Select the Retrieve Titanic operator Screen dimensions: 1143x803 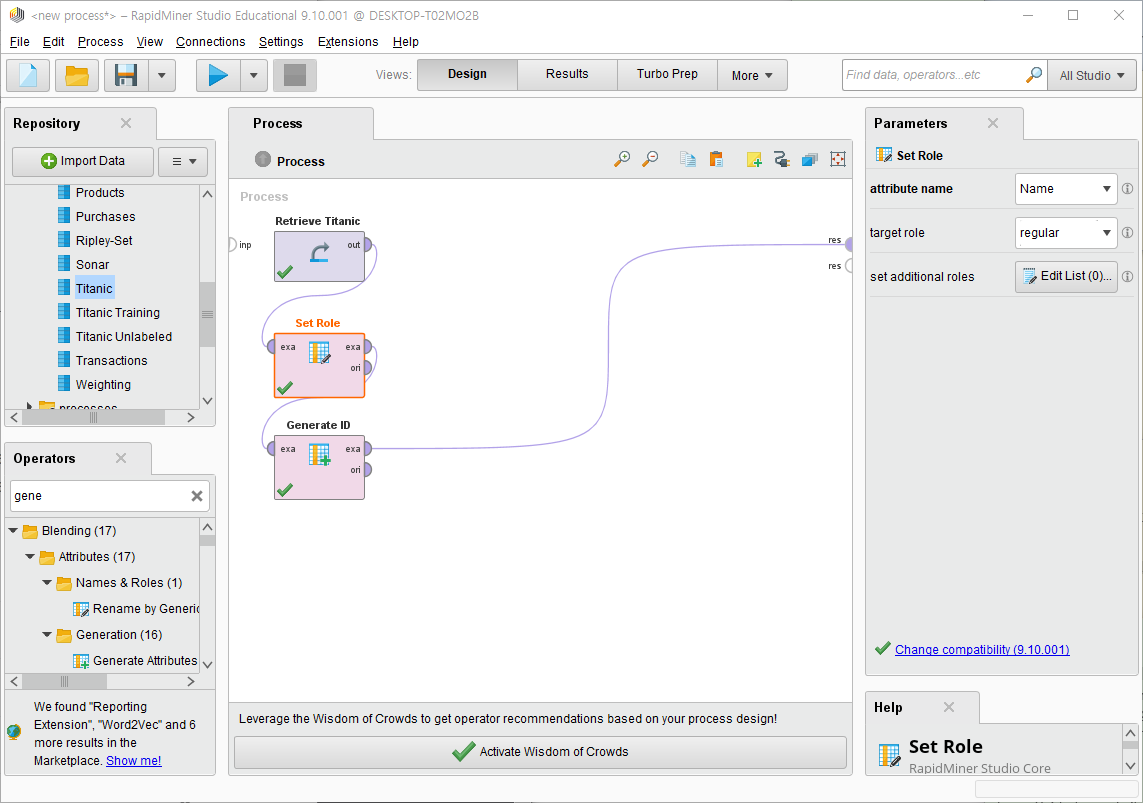click(319, 256)
